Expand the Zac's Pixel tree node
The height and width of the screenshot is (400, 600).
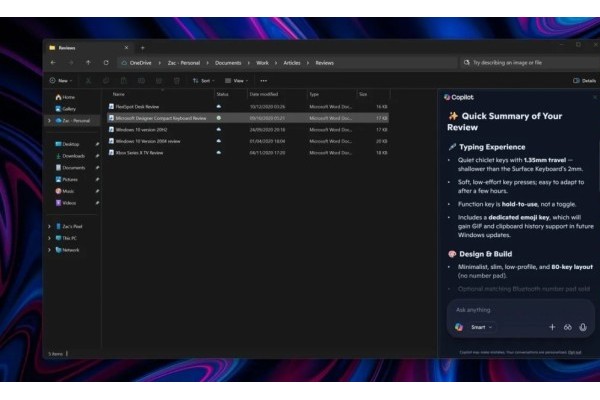[49, 226]
